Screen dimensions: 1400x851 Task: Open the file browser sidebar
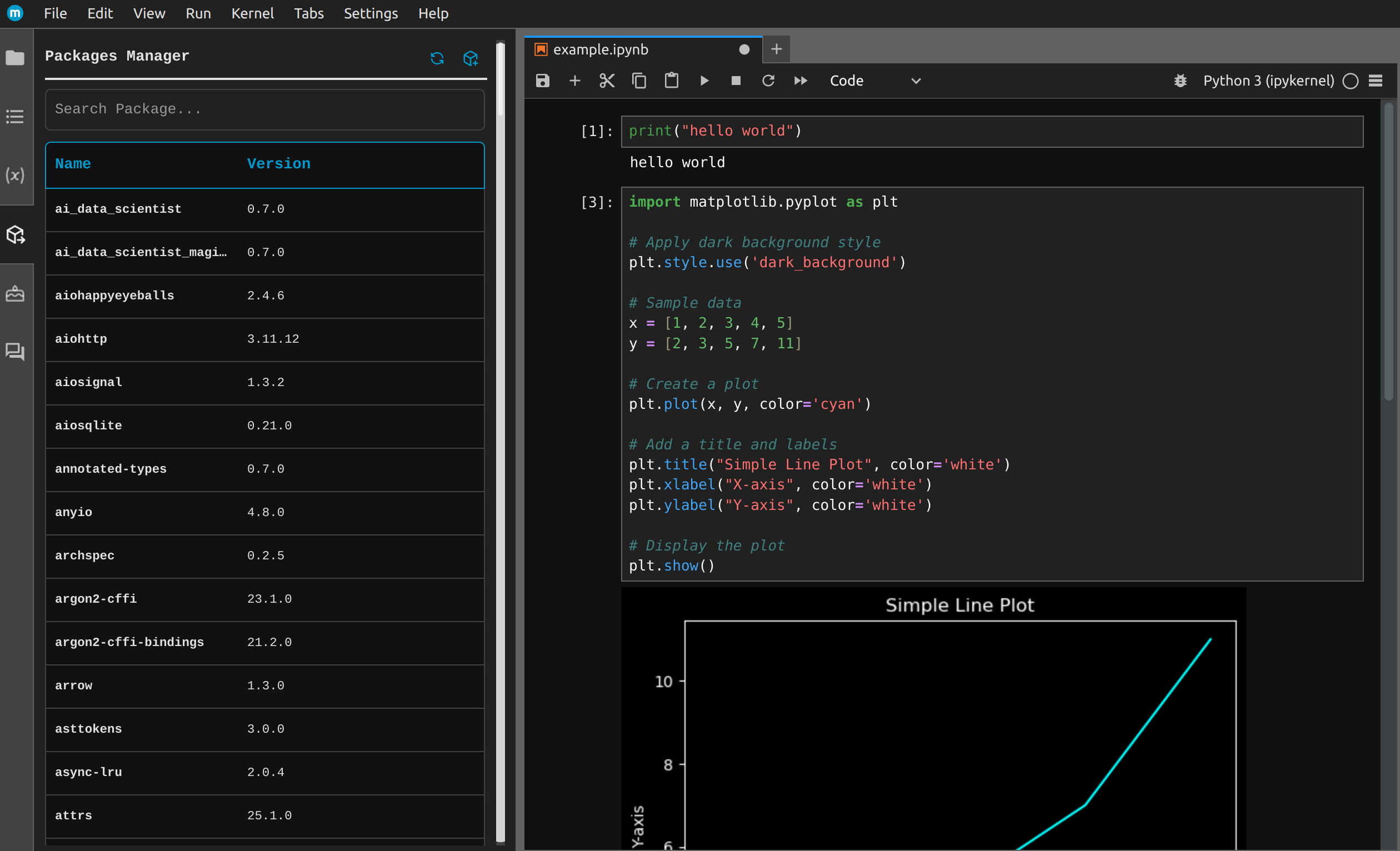16,58
